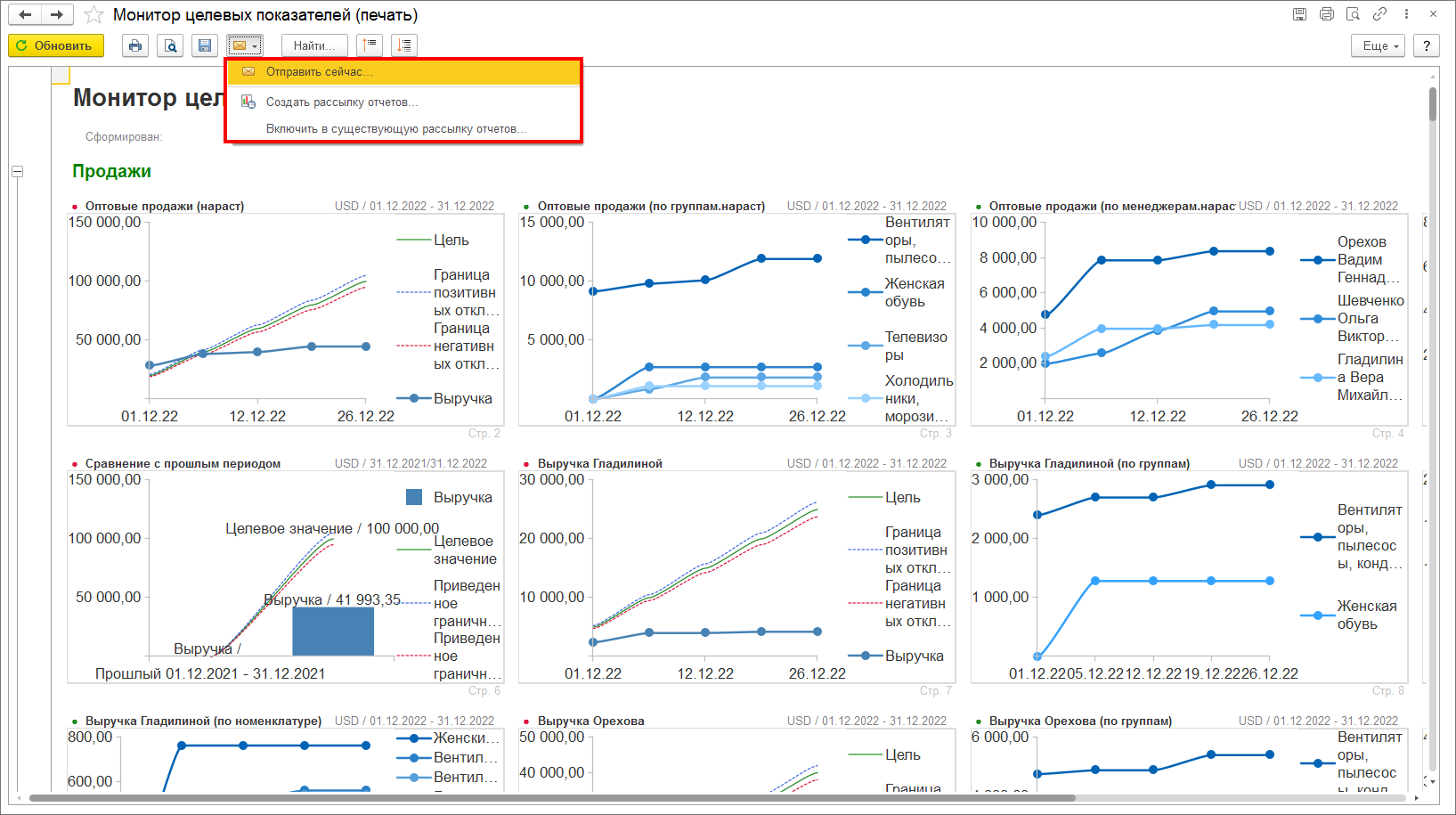This screenshot has width=1456, height=815.
Task: Click chart title Выручка Гладилиной (по группам)
Action: (x=1089, y=463)
